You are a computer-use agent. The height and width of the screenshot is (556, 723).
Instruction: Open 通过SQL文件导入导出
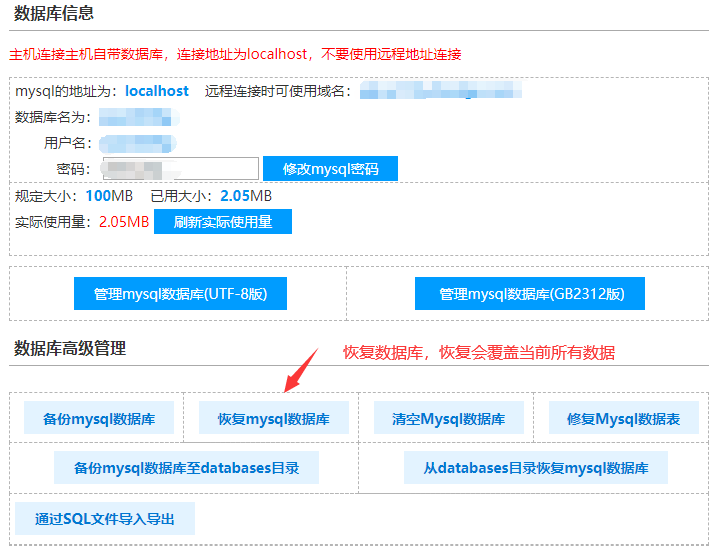point(105,519)
